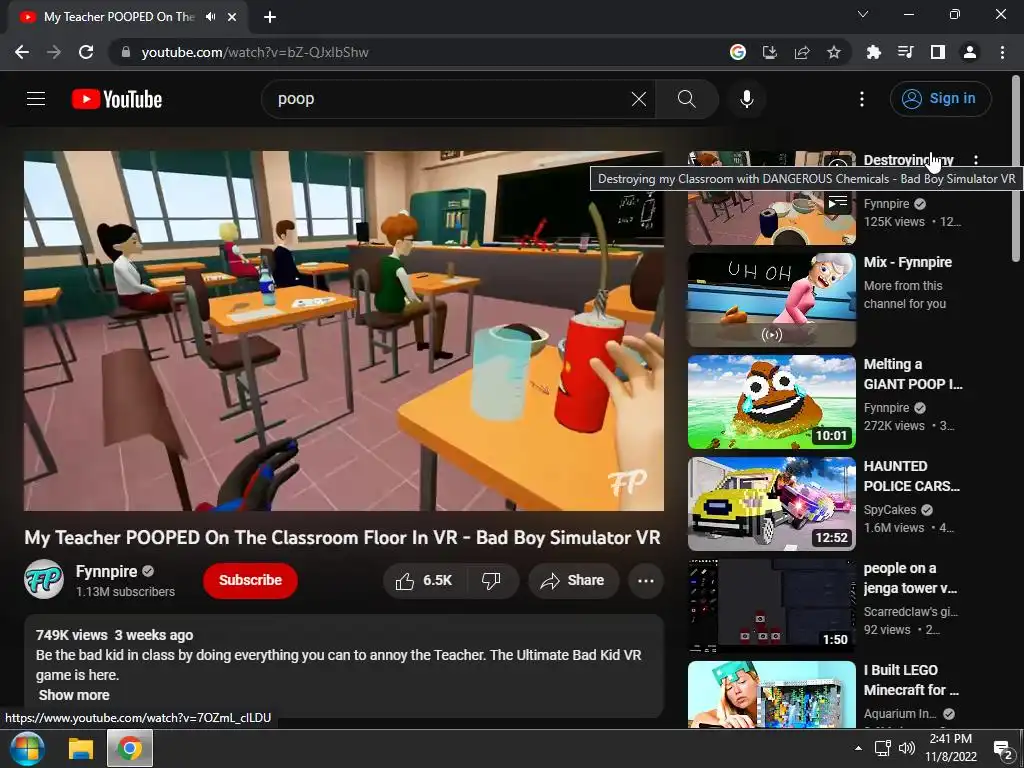Open the YouTube hamburger guide menu
Image resolution: width=1024 pixels, height=768 pixels.
[x=36, y=99]
